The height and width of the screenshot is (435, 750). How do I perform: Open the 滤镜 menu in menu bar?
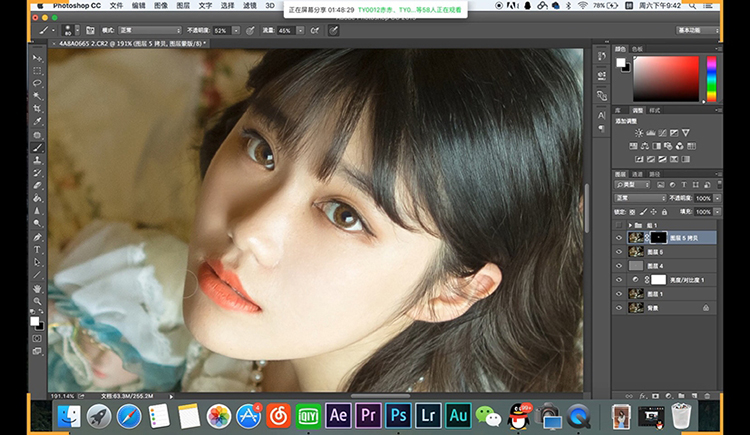click(250, 6)
